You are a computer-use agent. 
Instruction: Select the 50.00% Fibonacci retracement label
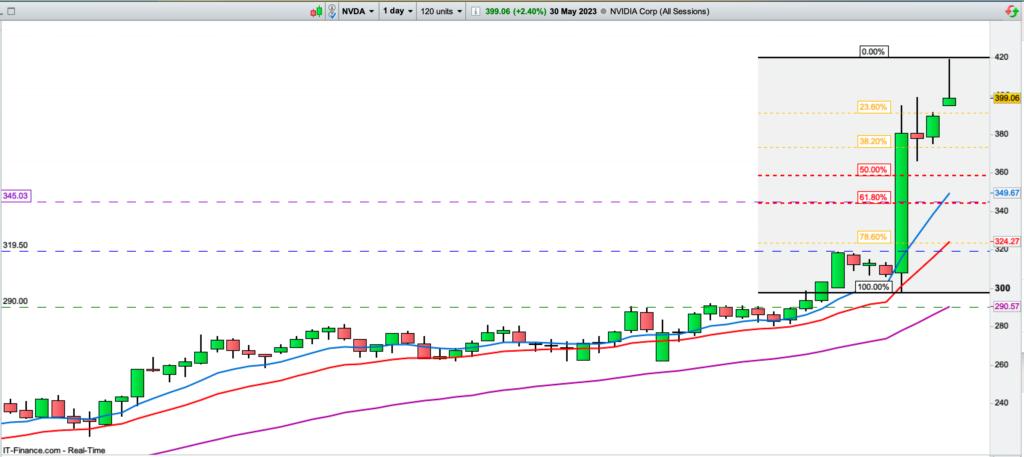[872, 170]
